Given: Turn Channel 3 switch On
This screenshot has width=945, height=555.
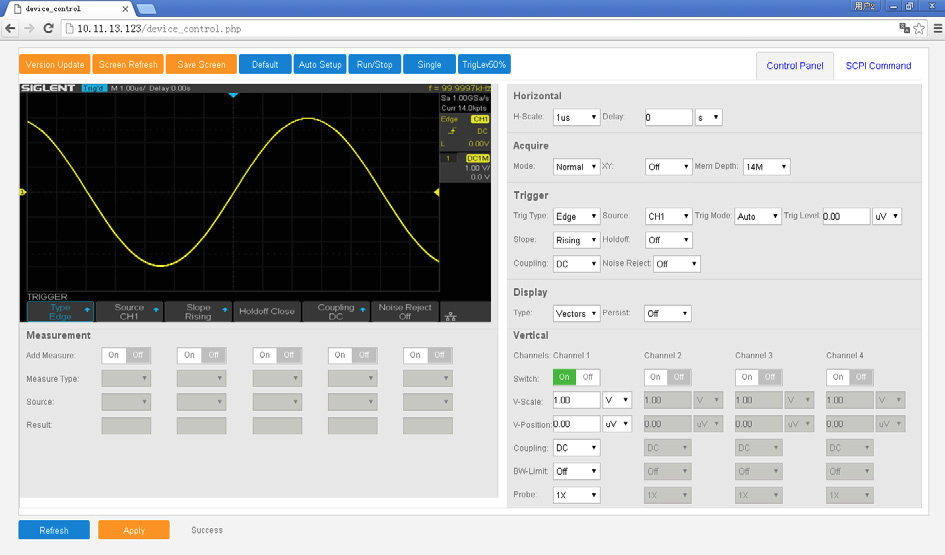Looking at the screenshot, I should tap(747, 377).
